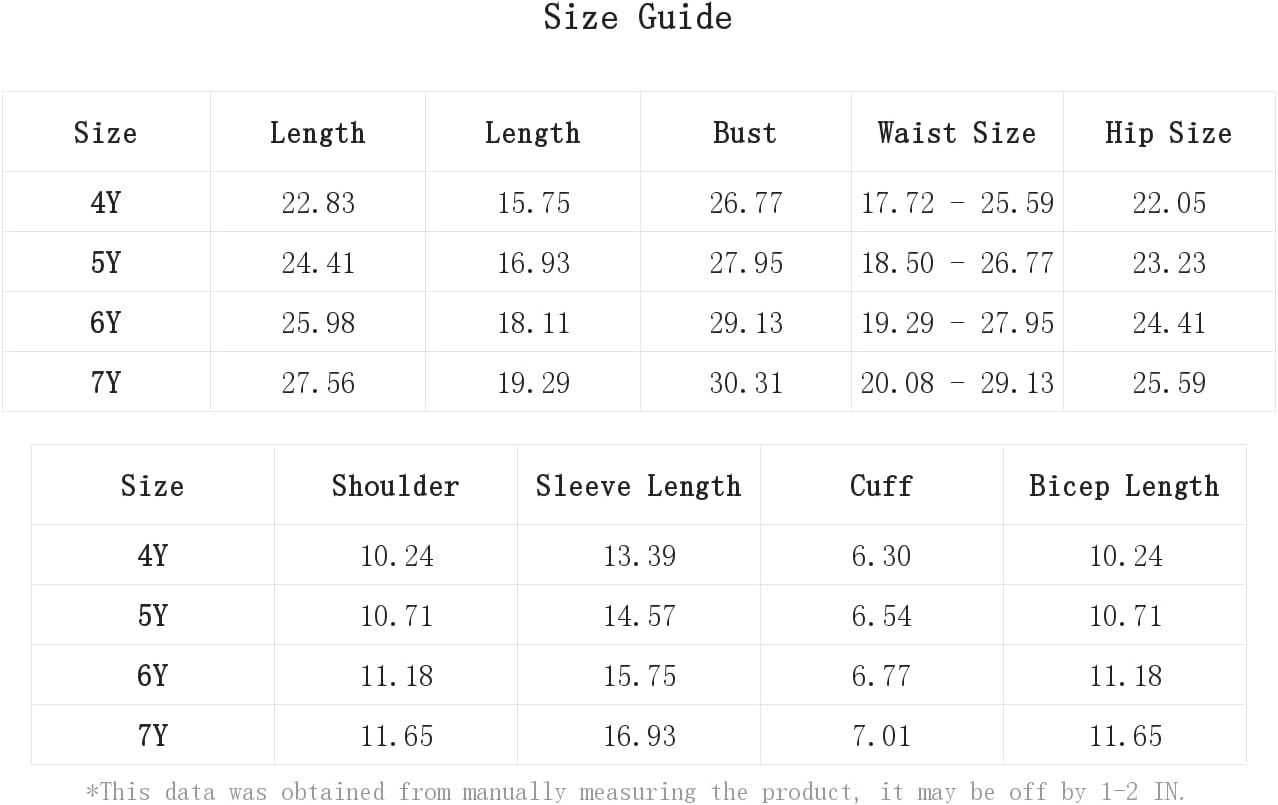The height and width of the screenshot is (805, 1278).
Task: Select the 22.05 hip size cell
Action: coord(1169,203)
